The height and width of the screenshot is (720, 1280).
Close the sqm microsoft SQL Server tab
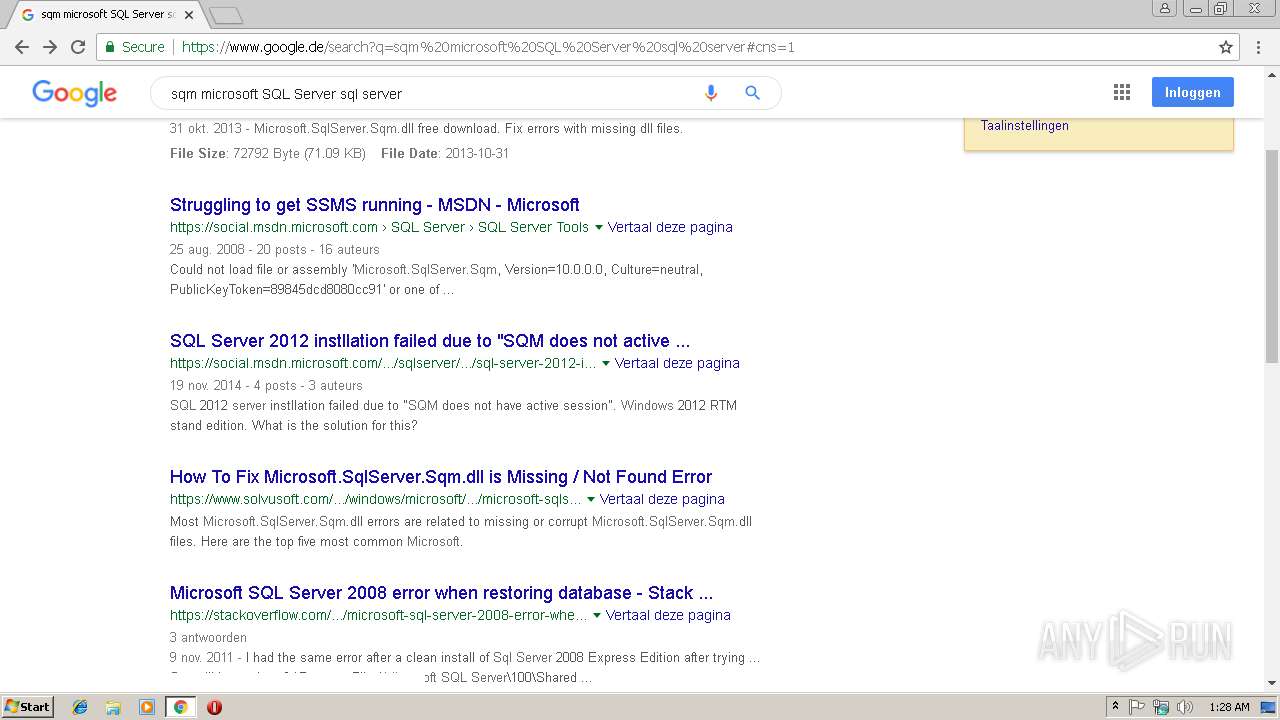pyautogui.click(x=189, y=15)
